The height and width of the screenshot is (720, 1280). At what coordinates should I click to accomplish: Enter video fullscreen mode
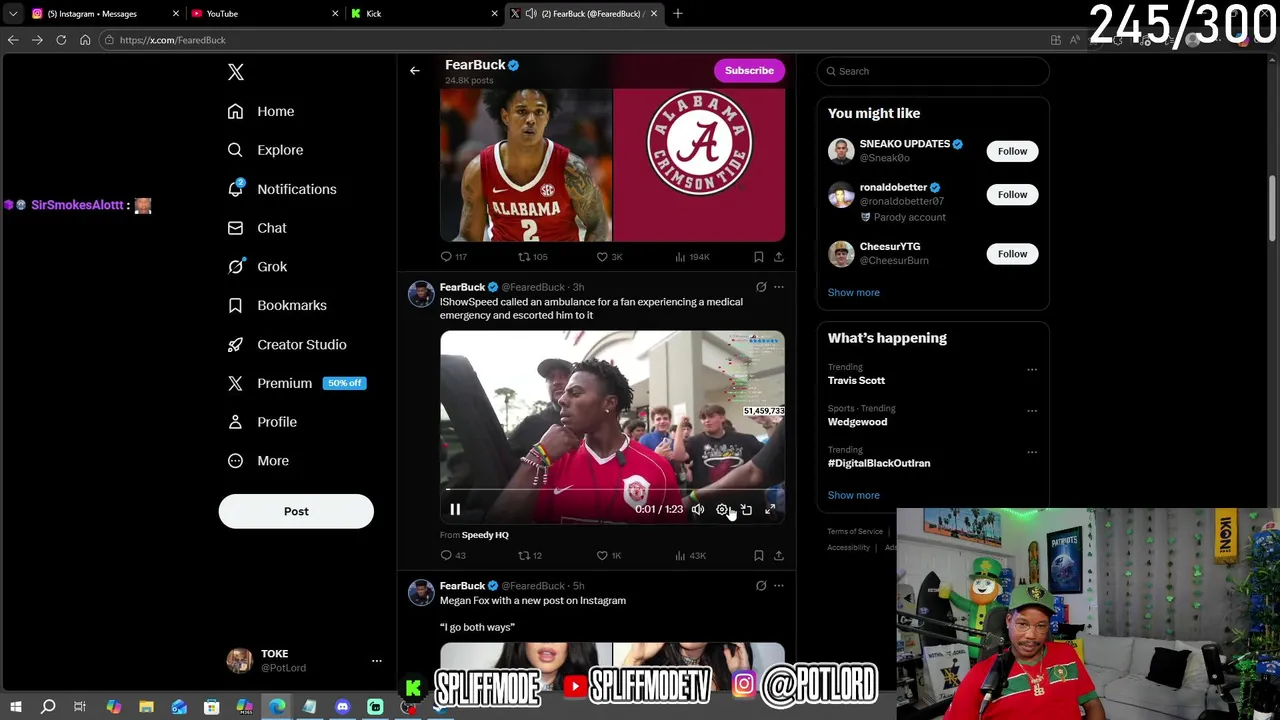tap(770, 510)
